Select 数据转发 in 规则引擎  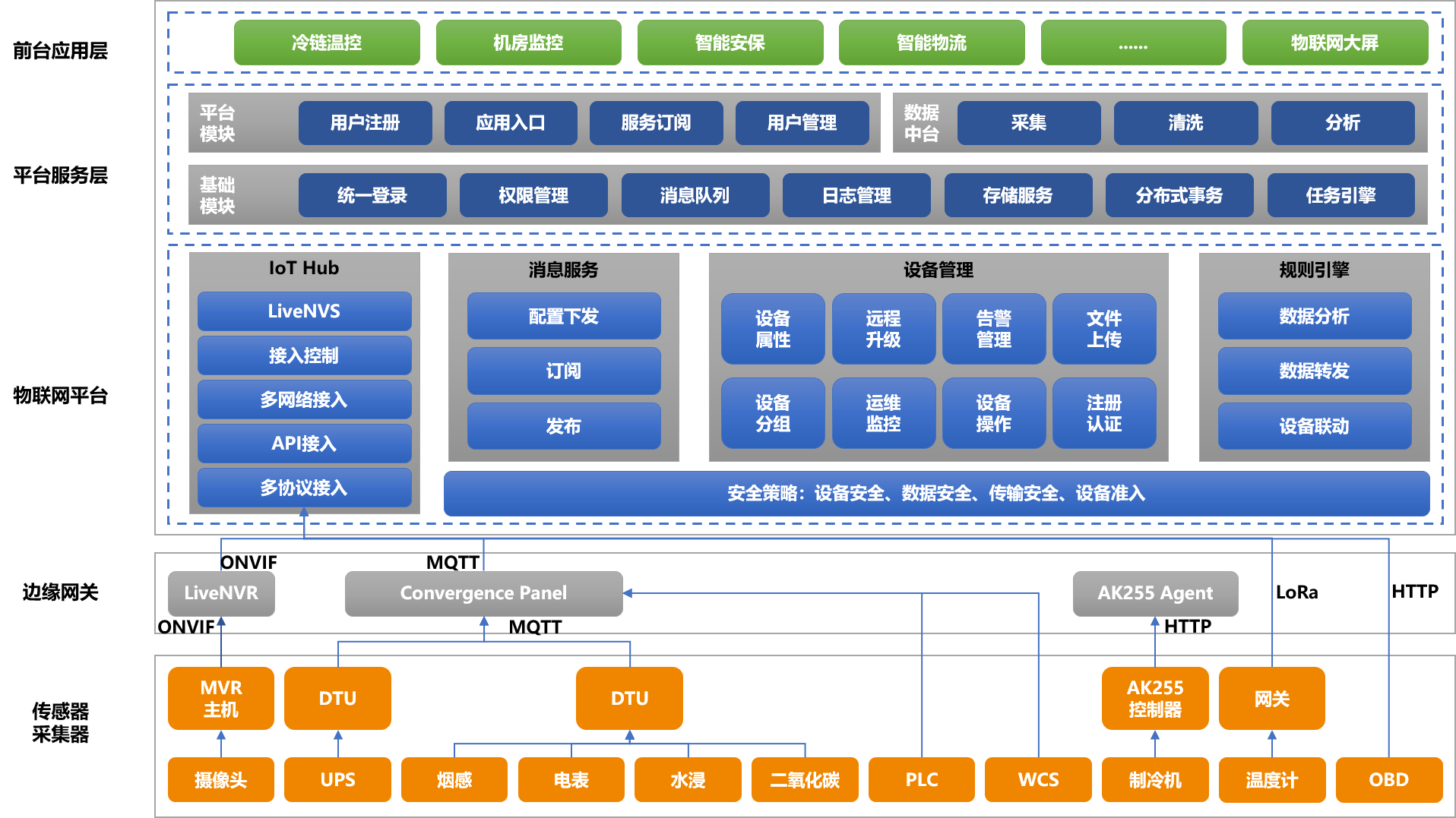click(x=1314, y=371)
